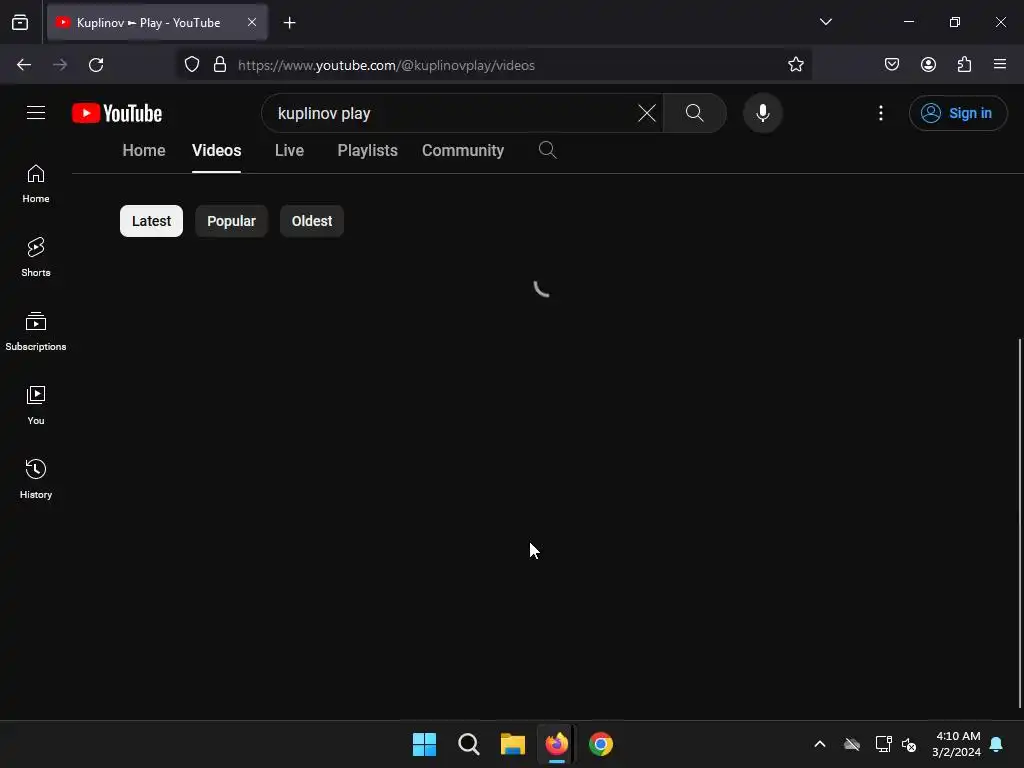Click Firefox icon in the taskbar

click(556, 744)
